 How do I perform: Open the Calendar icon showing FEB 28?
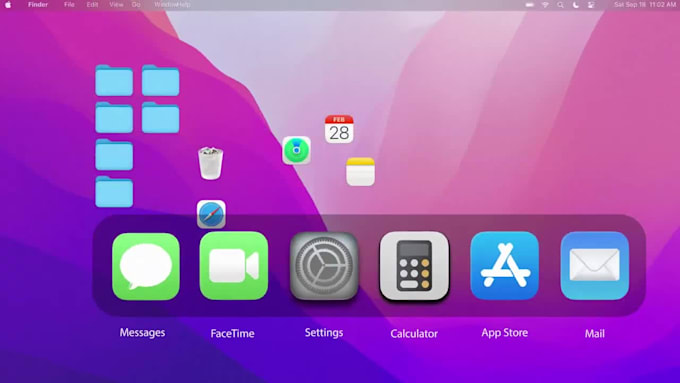point(339,129)
